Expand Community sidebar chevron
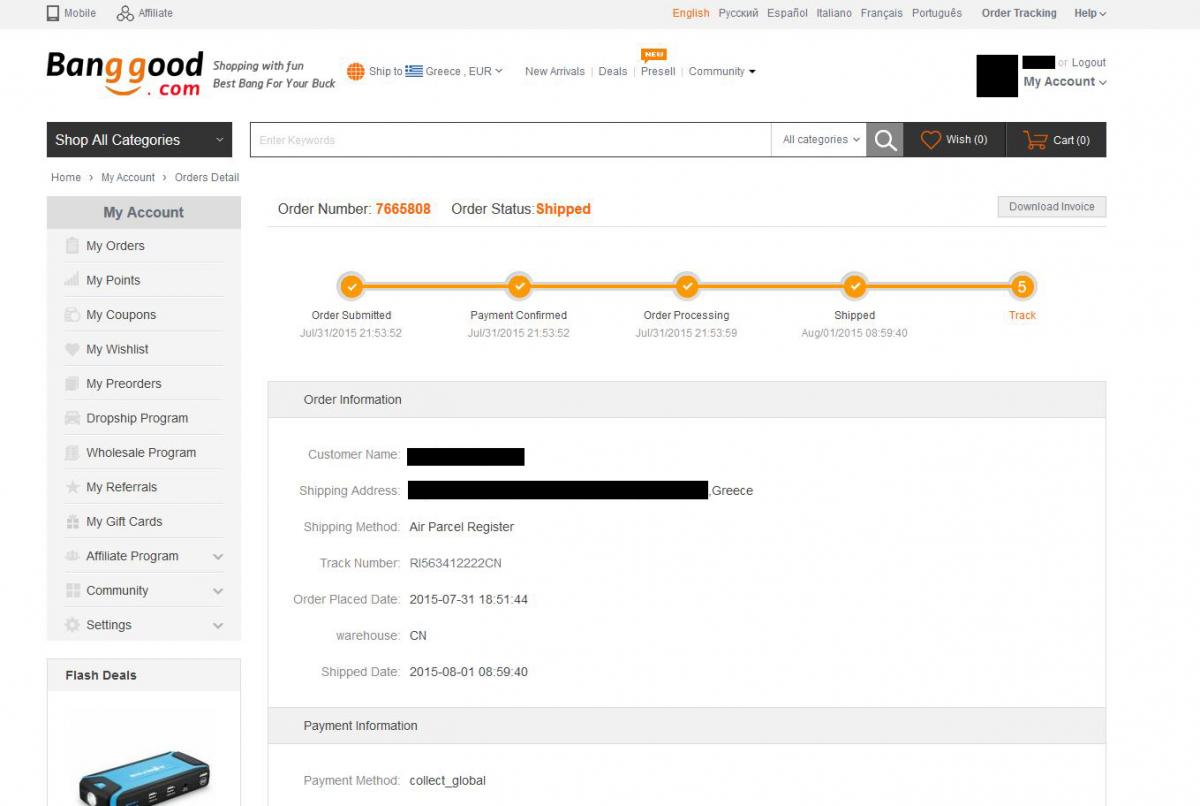 coord(218,591)
